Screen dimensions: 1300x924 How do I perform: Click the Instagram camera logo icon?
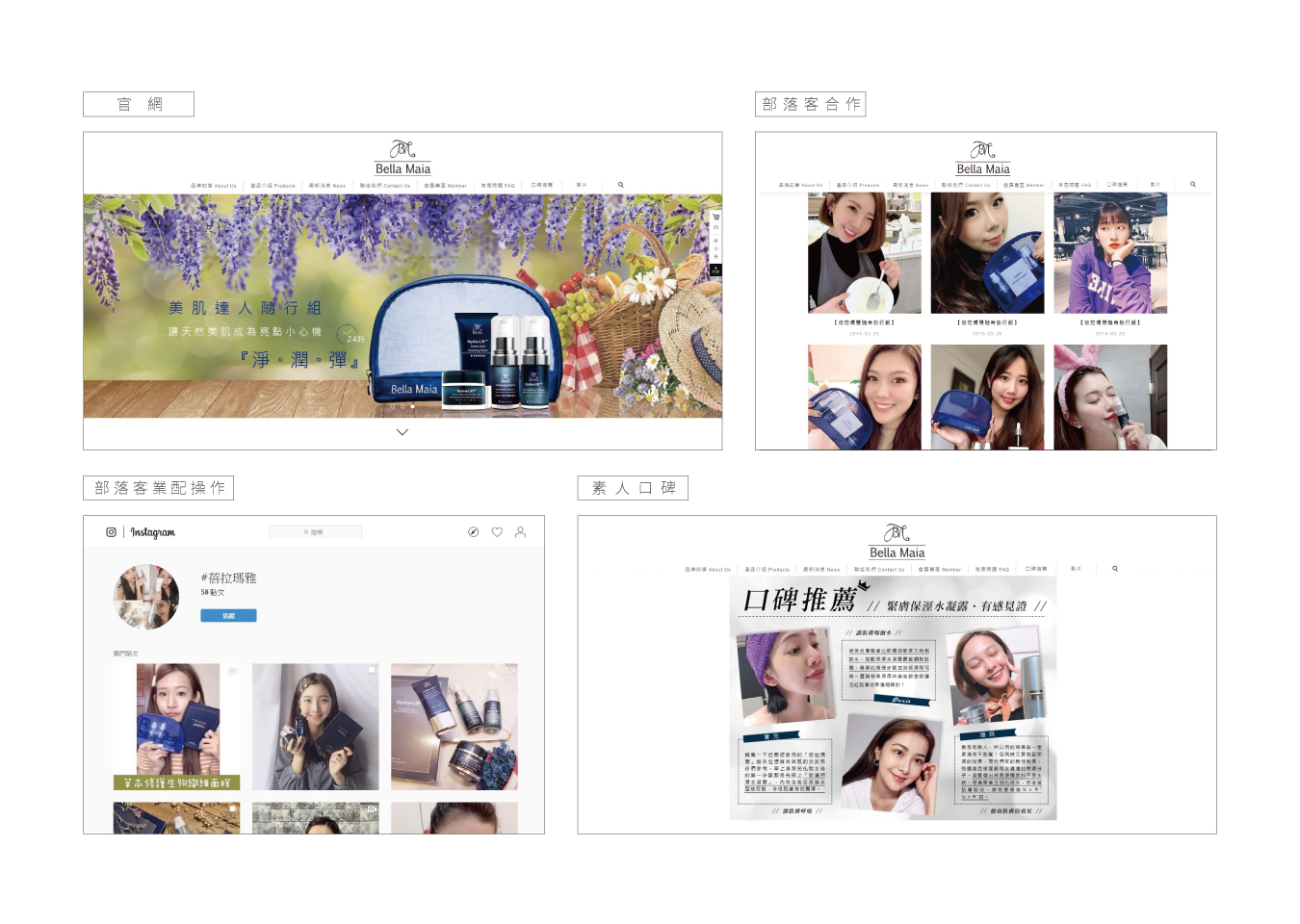(111, 532)
